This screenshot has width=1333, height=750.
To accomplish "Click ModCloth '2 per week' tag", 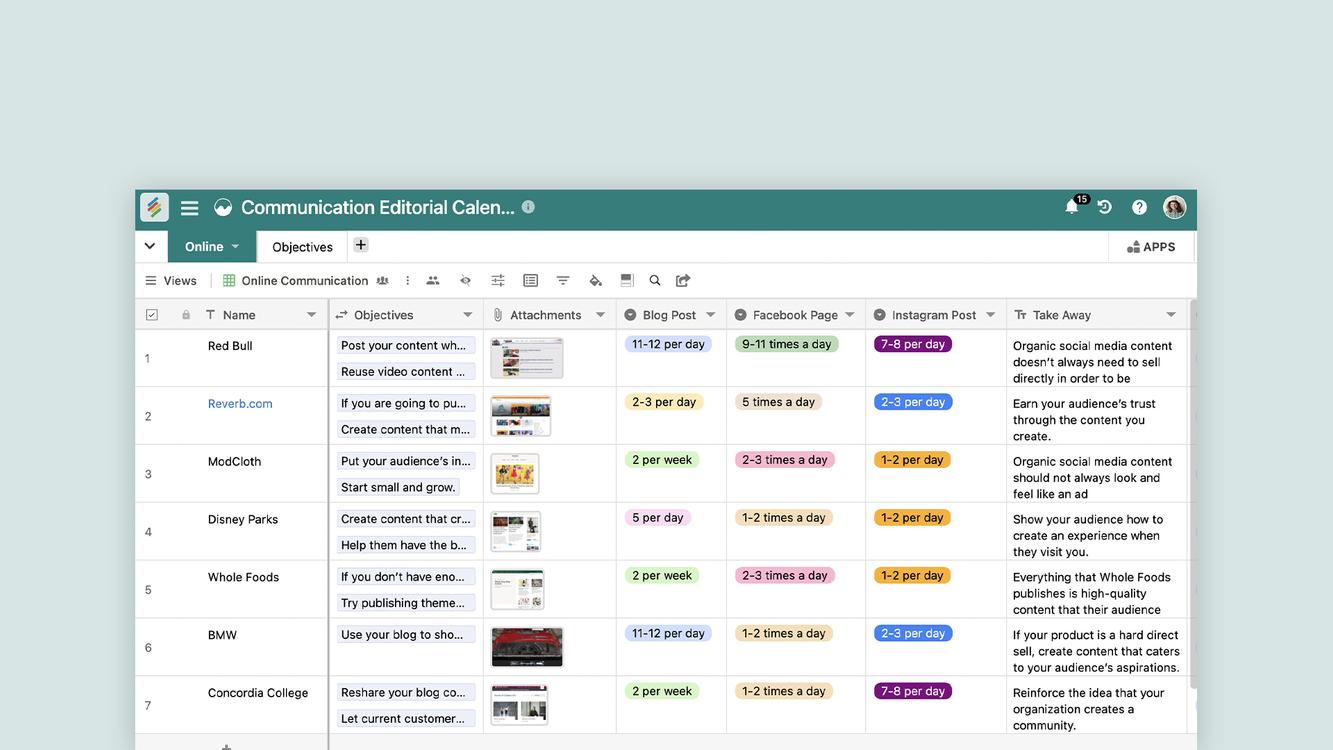I will tap(662, 460).
